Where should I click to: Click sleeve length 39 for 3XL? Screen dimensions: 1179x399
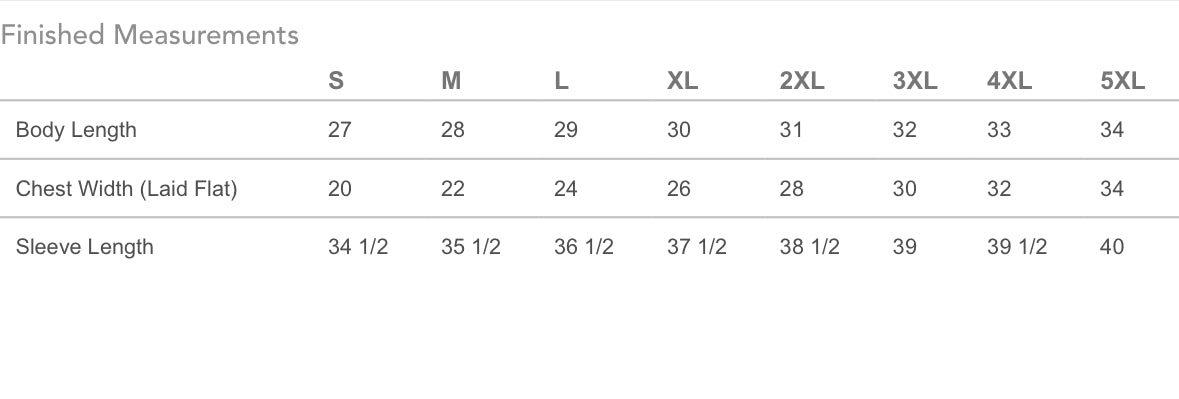point(905,246)
